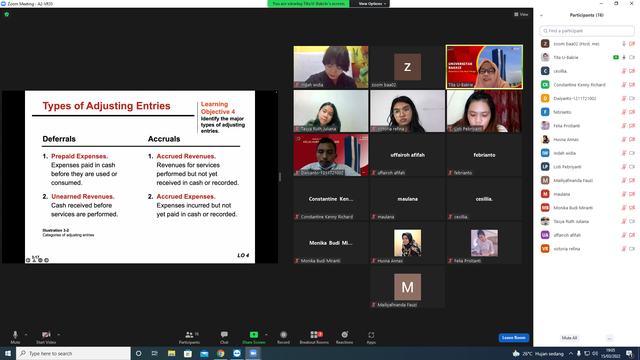Select Tasya Ruth Juliana in participants list
The image size is (640, 360).
(x=587, y=221)
